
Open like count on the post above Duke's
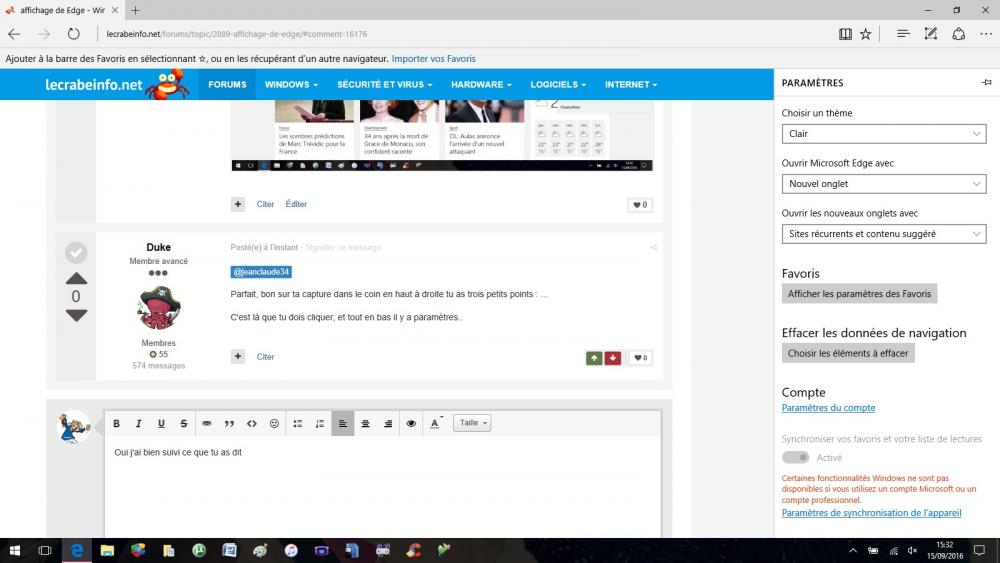click(x=640, y=205)
